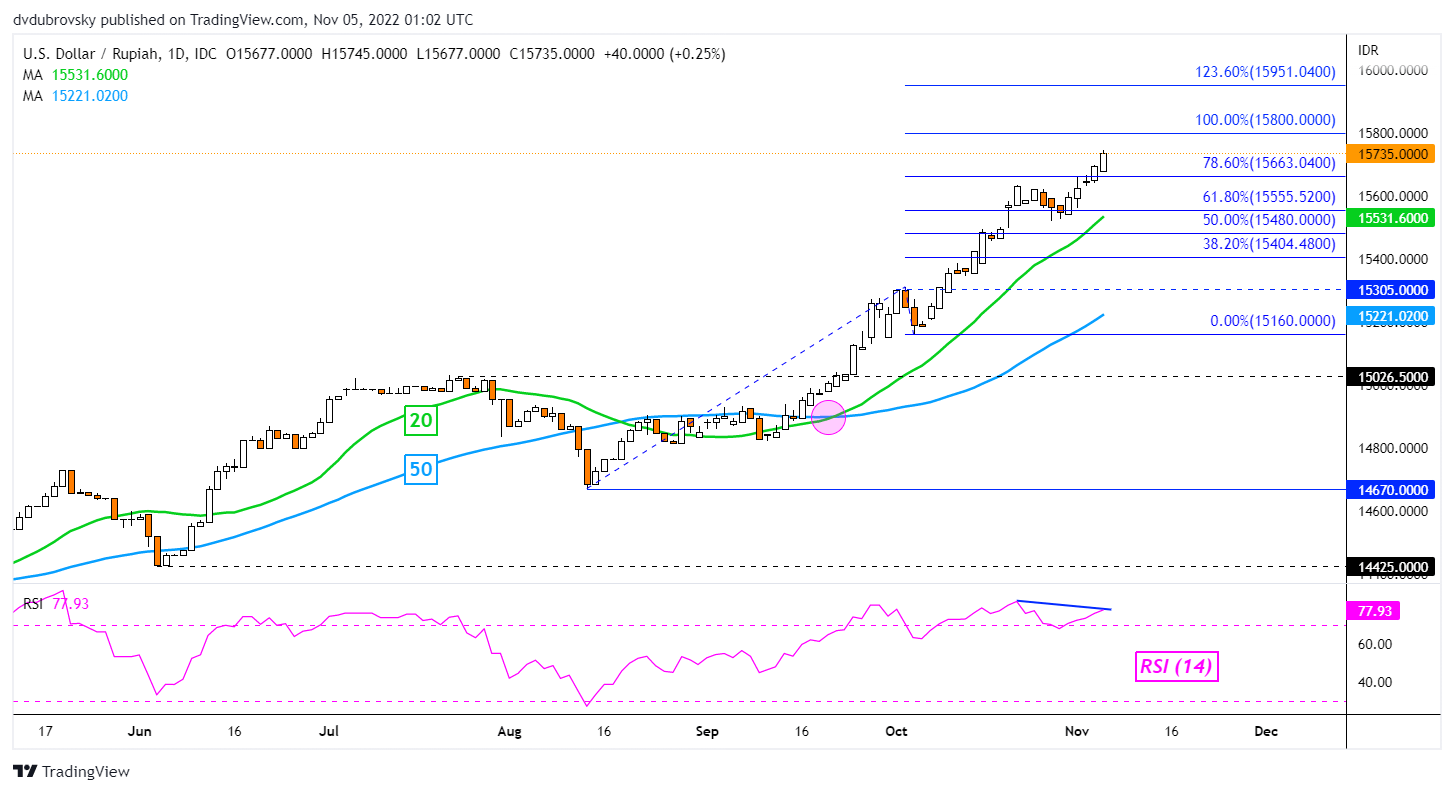
Task: Click the RSI 77.93 legend in indicator pane
Action: (x=54, y=604)
